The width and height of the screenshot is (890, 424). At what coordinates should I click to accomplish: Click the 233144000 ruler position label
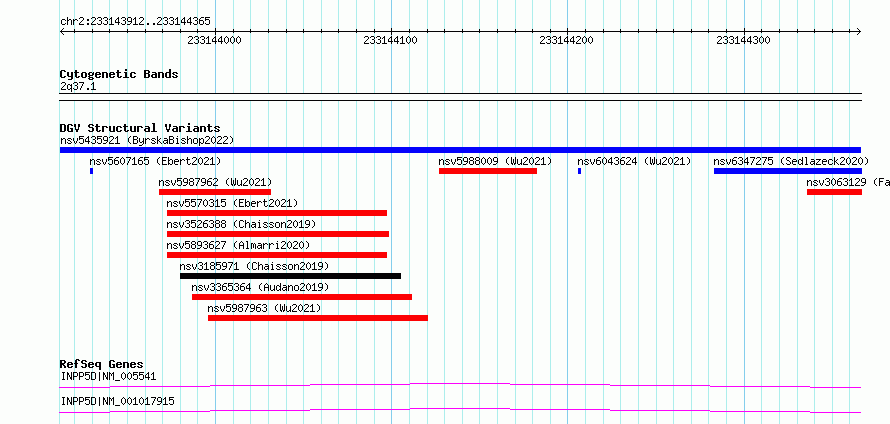click(x=214, y=41)
